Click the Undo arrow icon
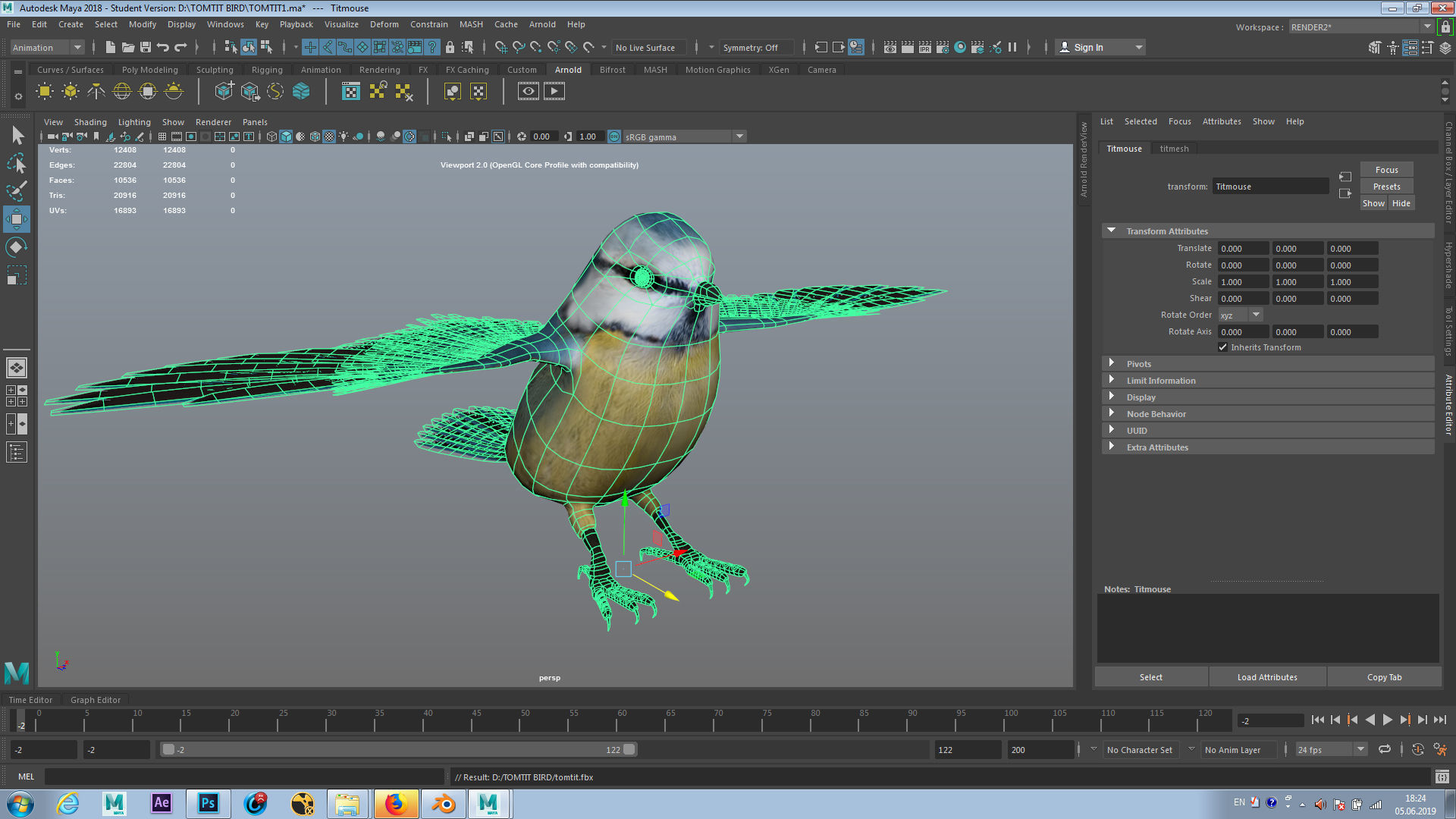 click(163, 47)
